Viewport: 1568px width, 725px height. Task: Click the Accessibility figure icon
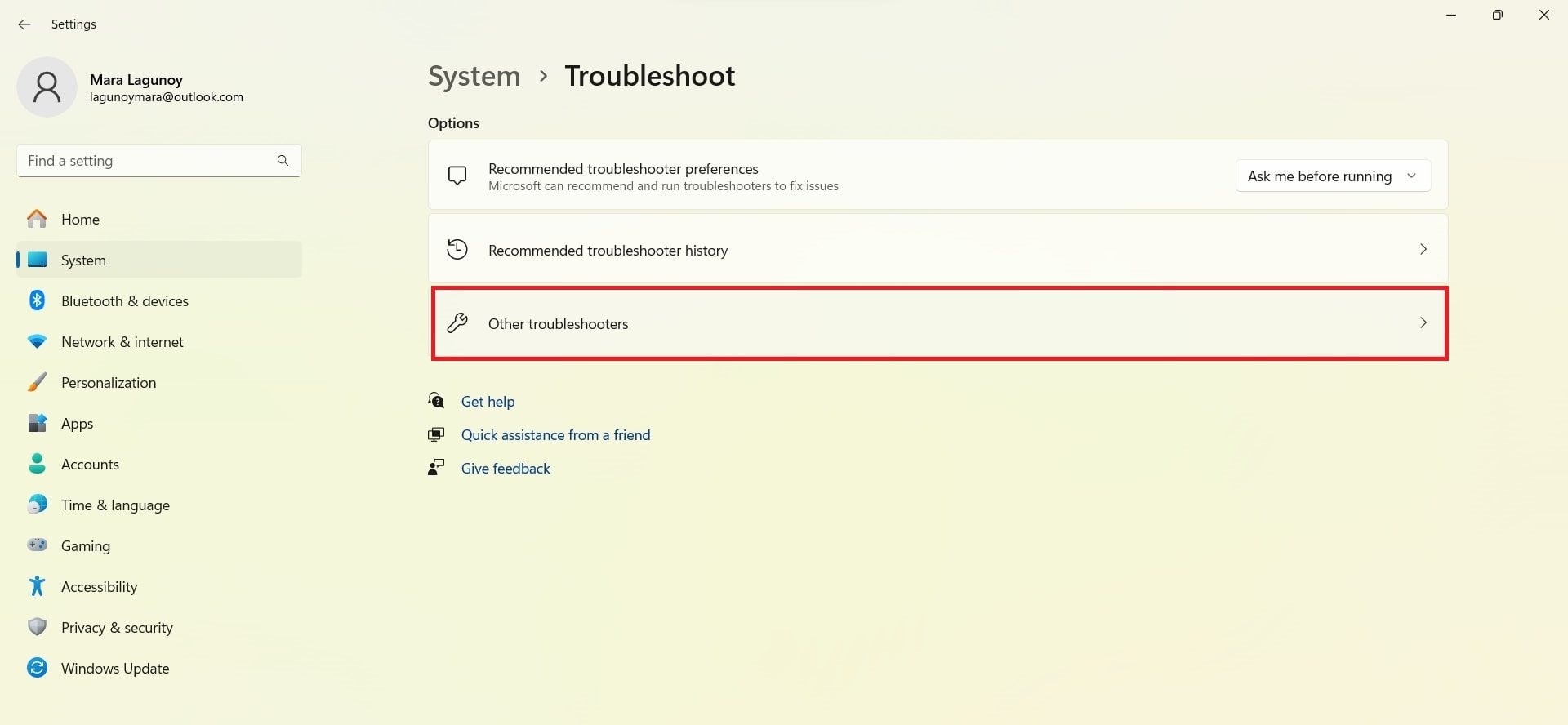(37, 586)
